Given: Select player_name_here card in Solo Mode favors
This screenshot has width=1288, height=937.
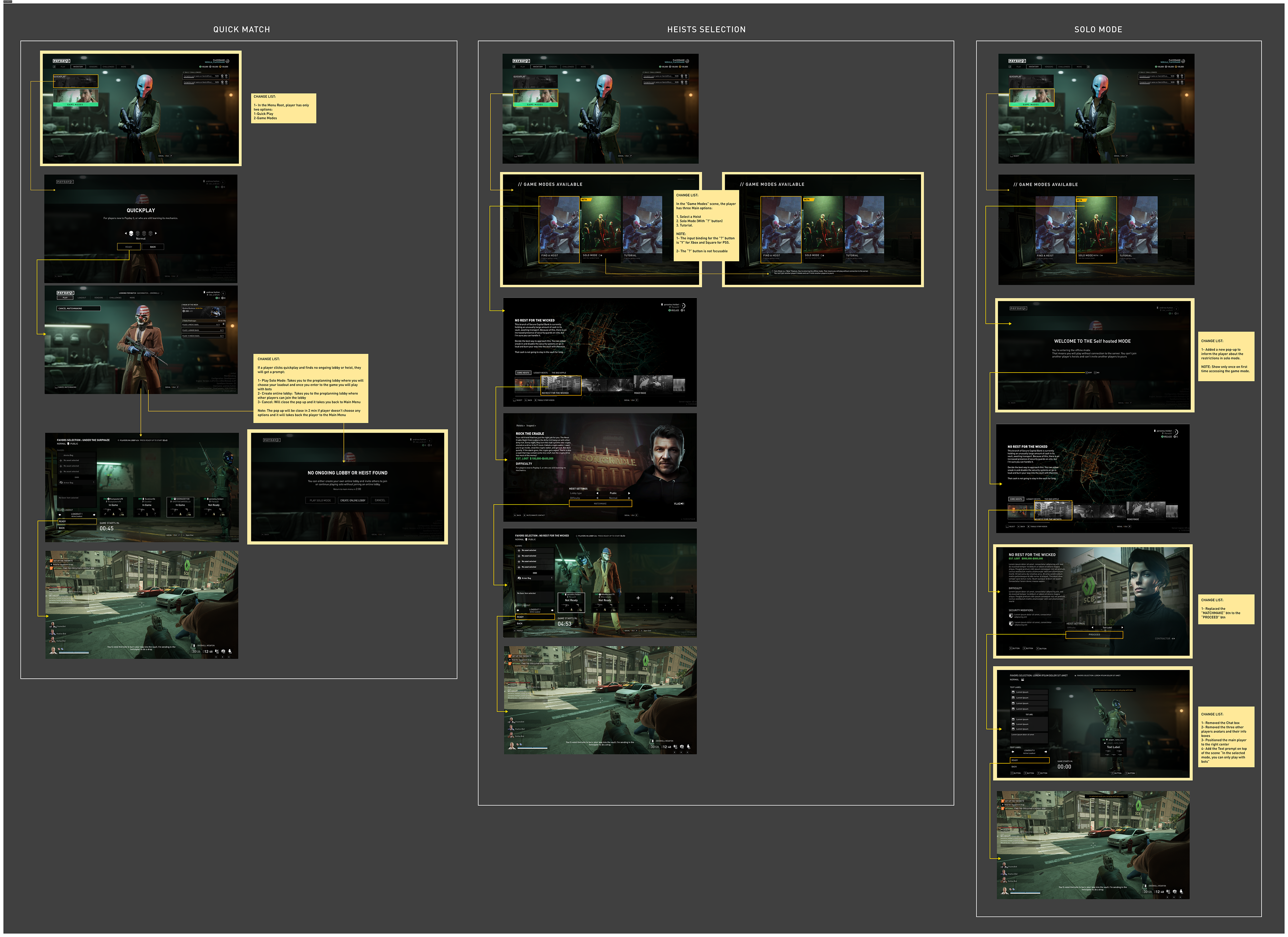Looking at the screenshot, I should coord(1113,747).
